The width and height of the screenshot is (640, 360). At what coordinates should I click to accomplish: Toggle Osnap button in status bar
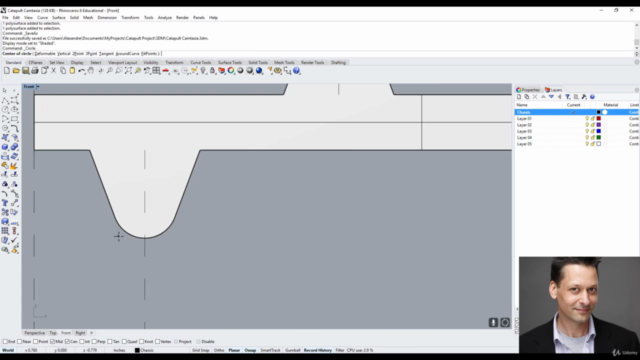(250, 350)
